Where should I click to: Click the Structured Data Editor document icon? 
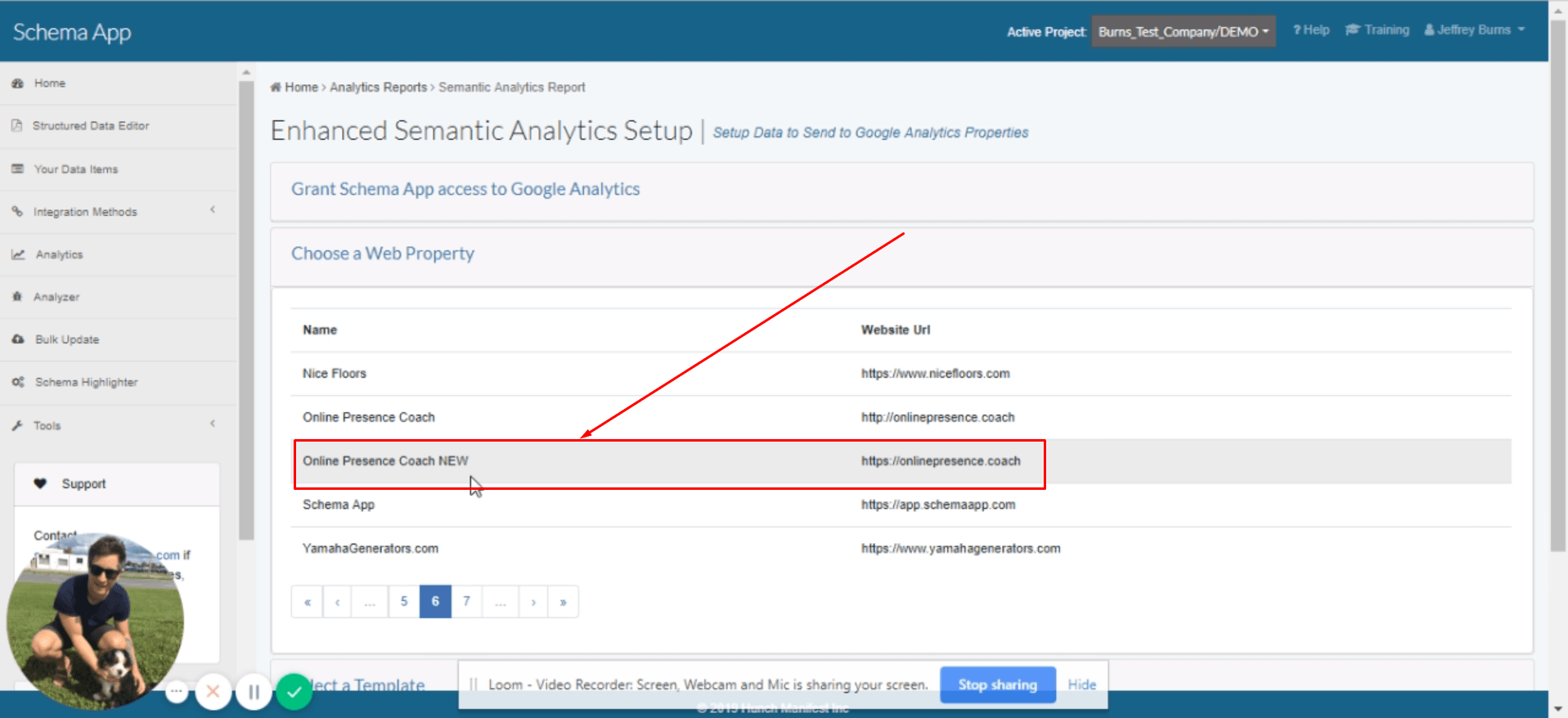click(x=16, y=126)
